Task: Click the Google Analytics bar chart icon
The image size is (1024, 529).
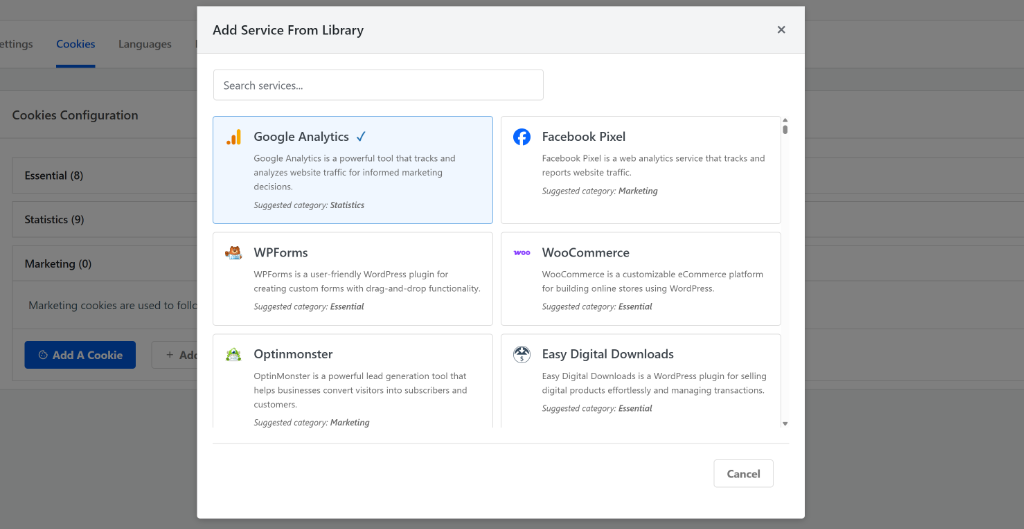Action: [x=234, y=137]
